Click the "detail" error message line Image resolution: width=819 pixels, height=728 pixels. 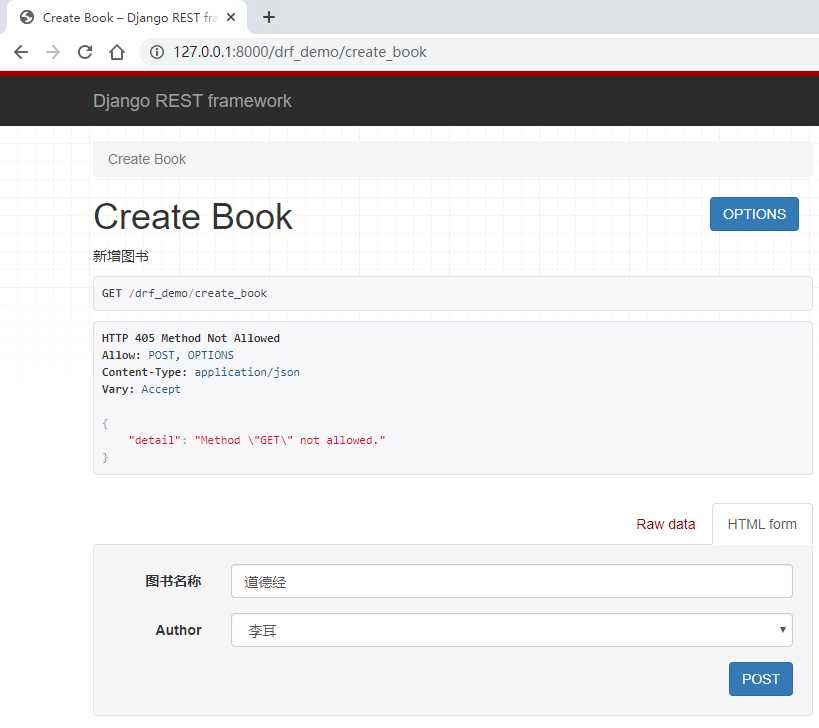pyautogui.click(x=257, y=440)
